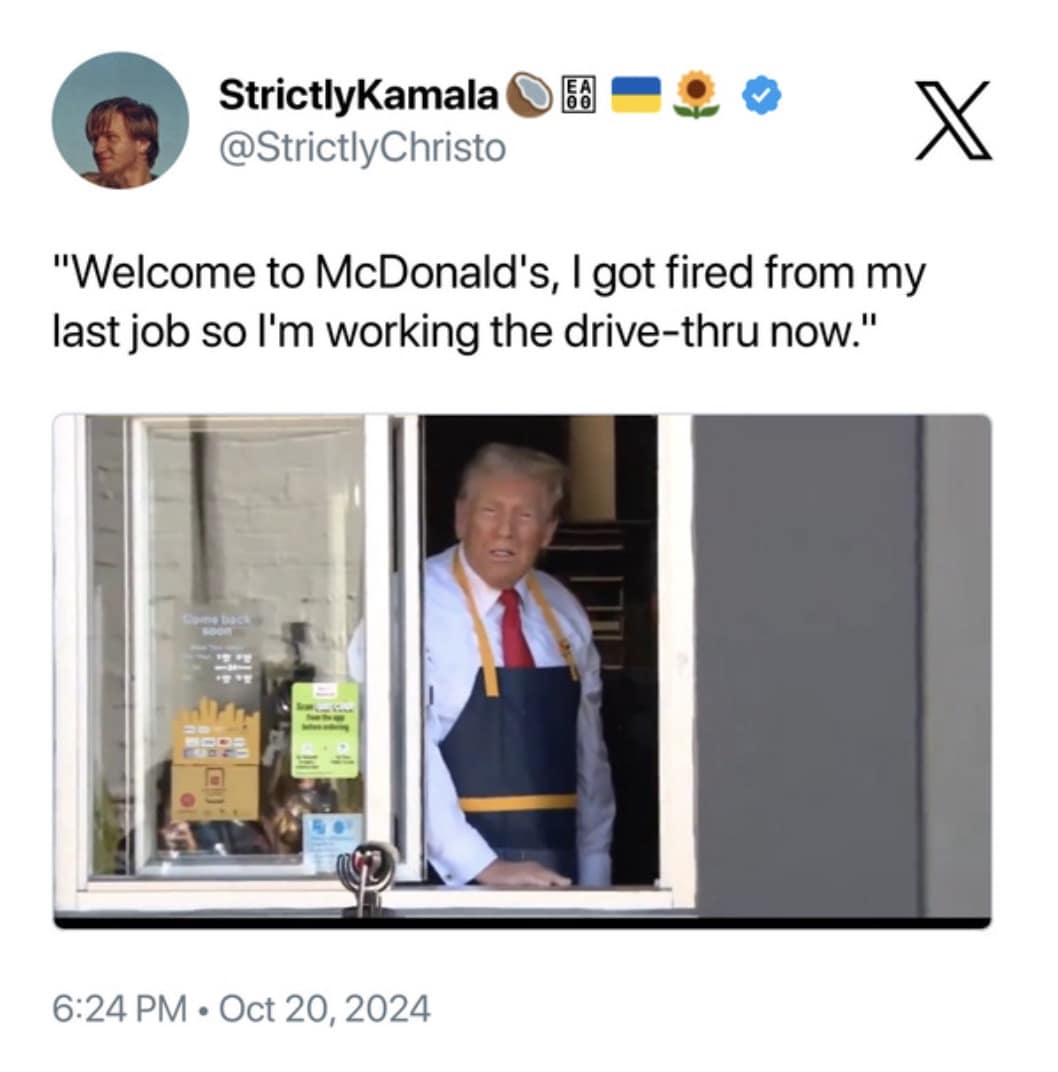
Task: Click the gray wall area of the photo
Action: coord(842,665)
